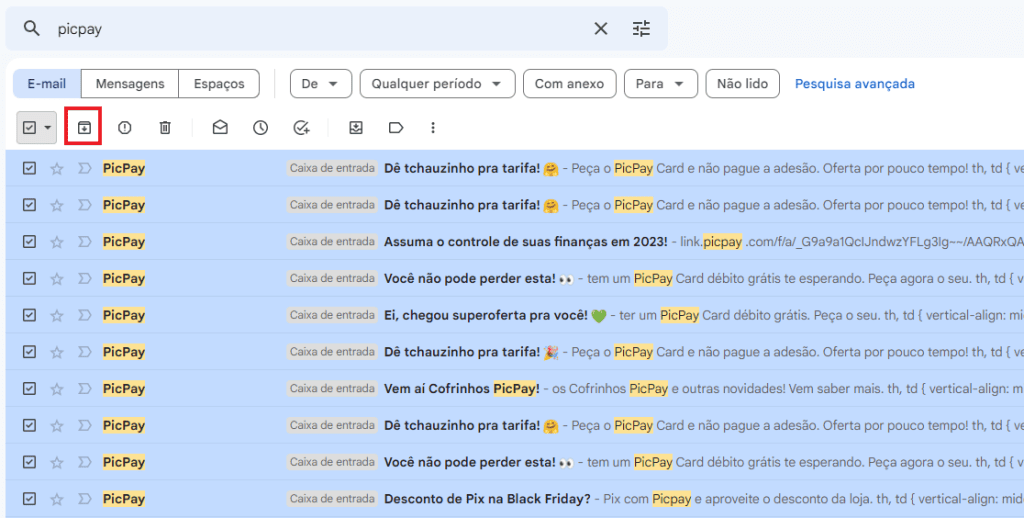Click 'Caixa de entrada' label on 'Ei, chegou superoferta' row
1024x518 pixels.
point(332,315)
